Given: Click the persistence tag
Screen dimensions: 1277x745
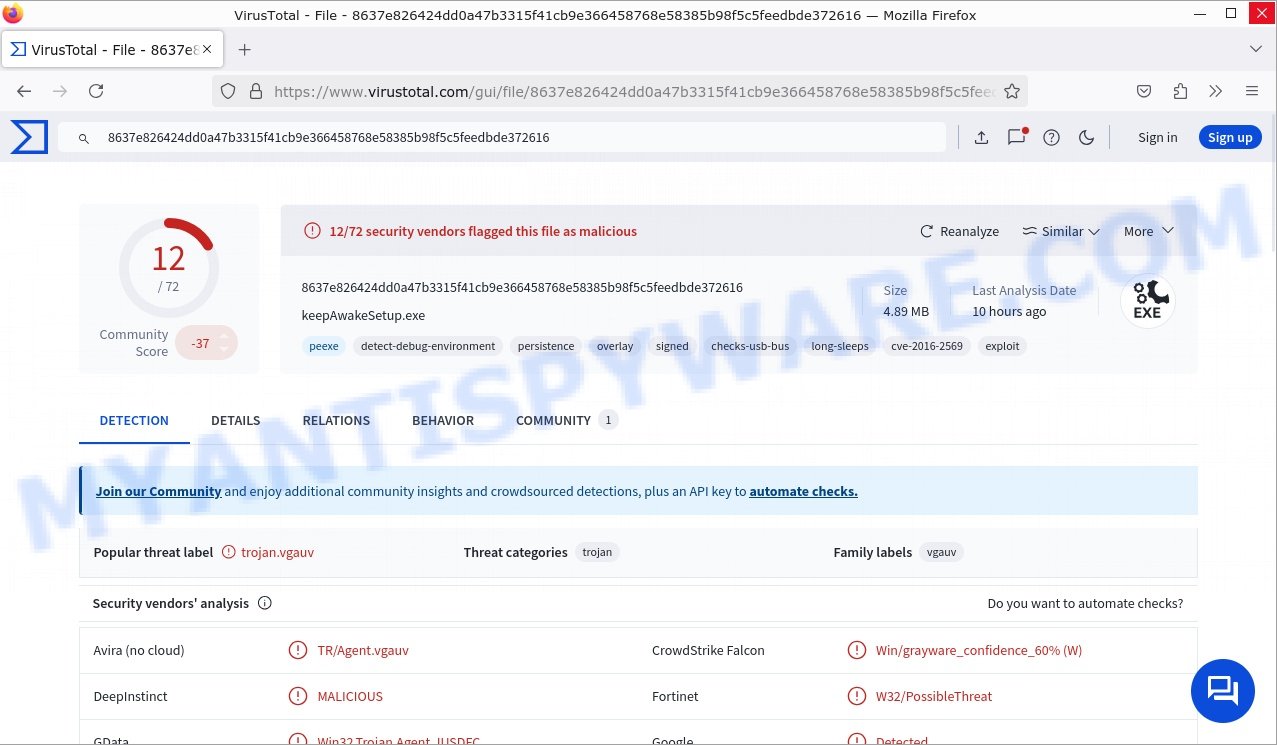Looking at the screenshot, I should click(546, 346).
